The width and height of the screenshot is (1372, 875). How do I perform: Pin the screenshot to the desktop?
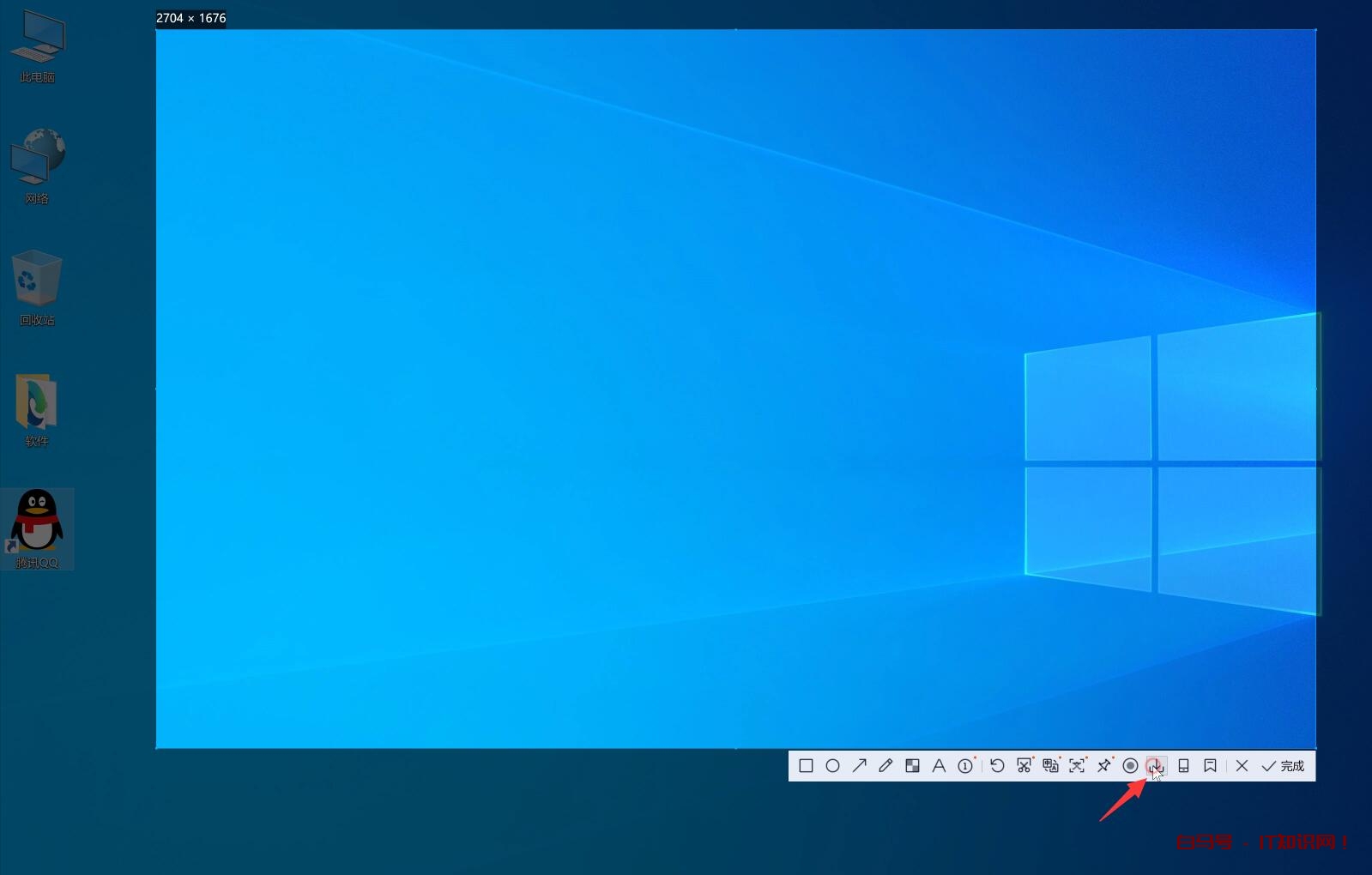pyautogui.click(x=1103, y=766)
